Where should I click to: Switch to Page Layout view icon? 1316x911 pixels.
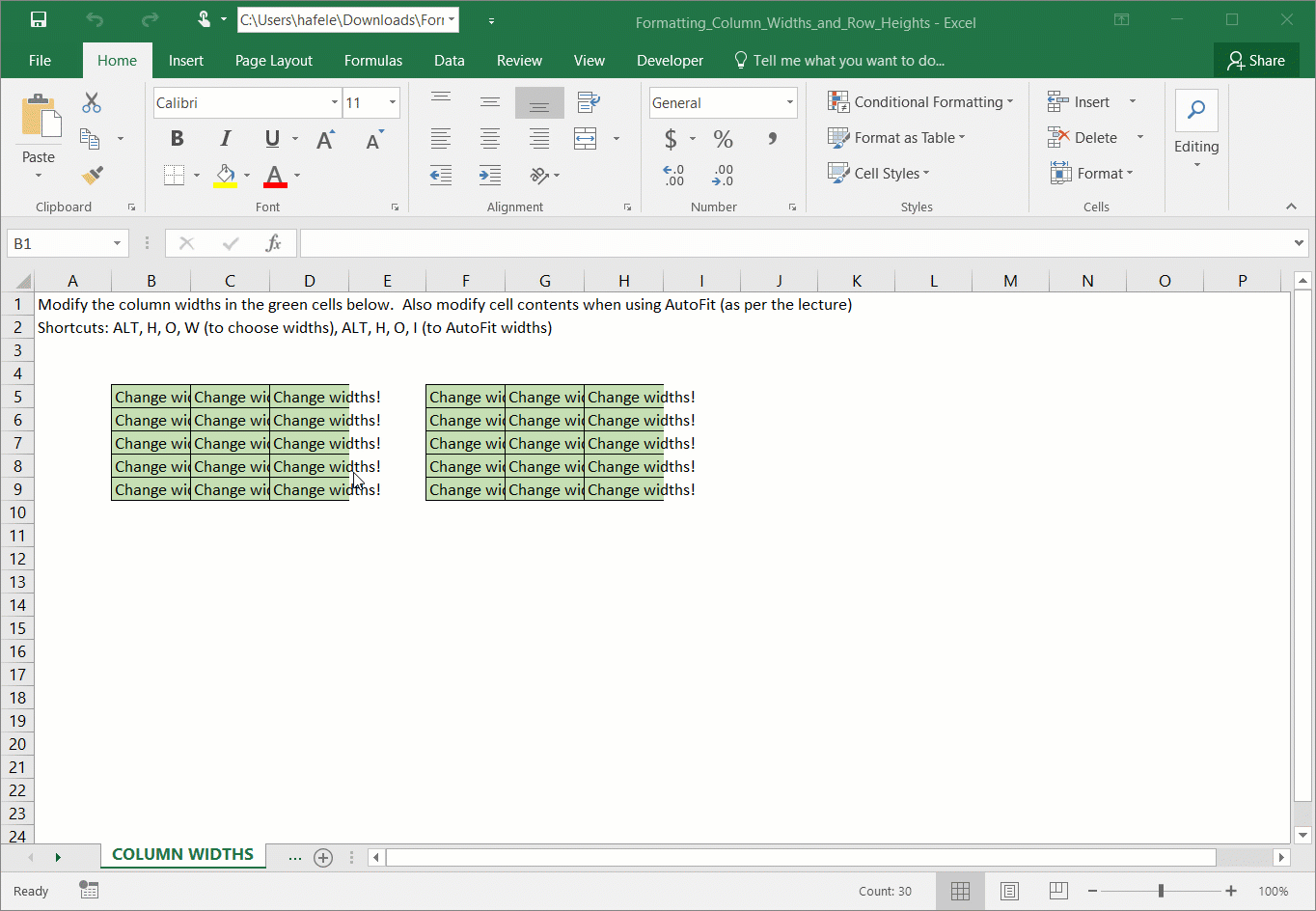pyautogui.click(x=1009, y=891)
